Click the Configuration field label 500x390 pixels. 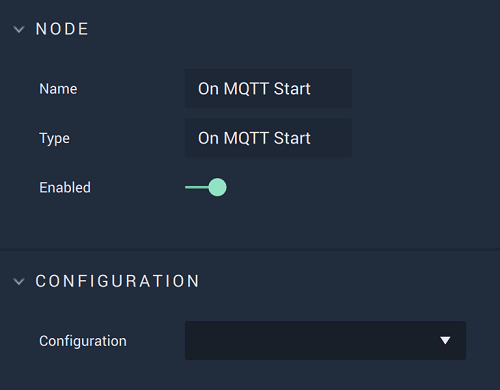83,341
